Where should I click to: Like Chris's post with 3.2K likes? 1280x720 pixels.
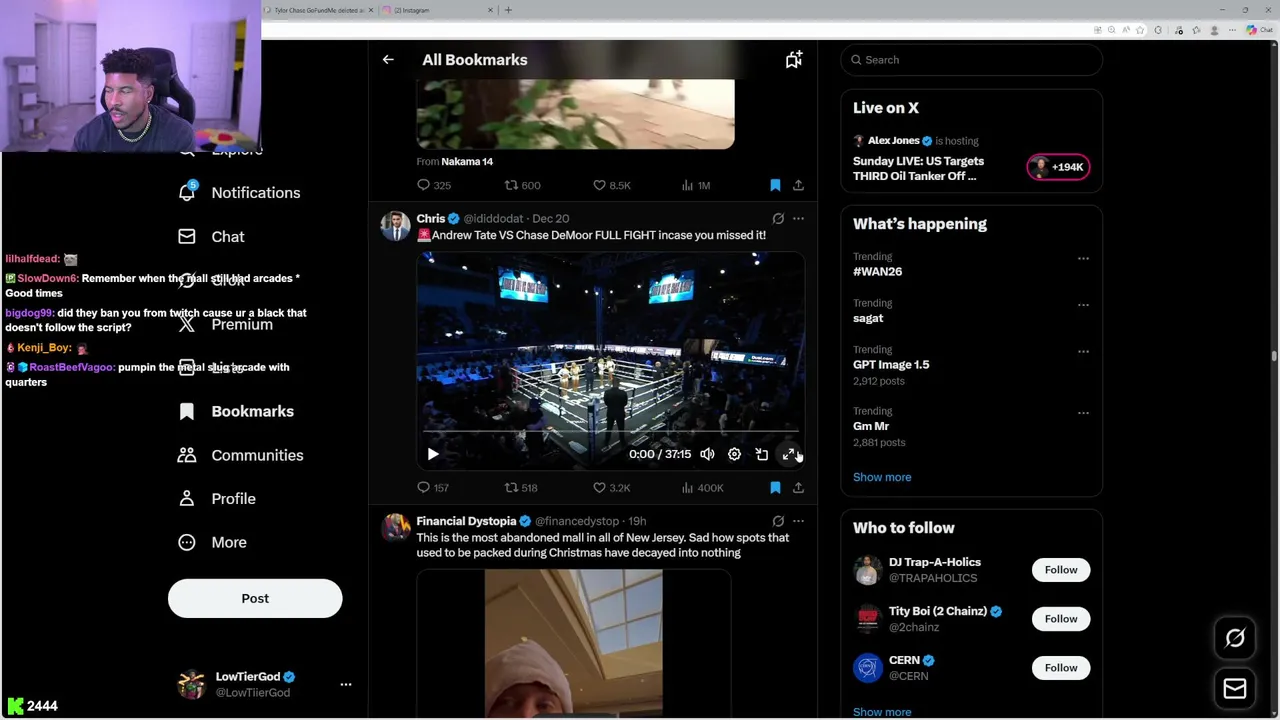point(611,488)
